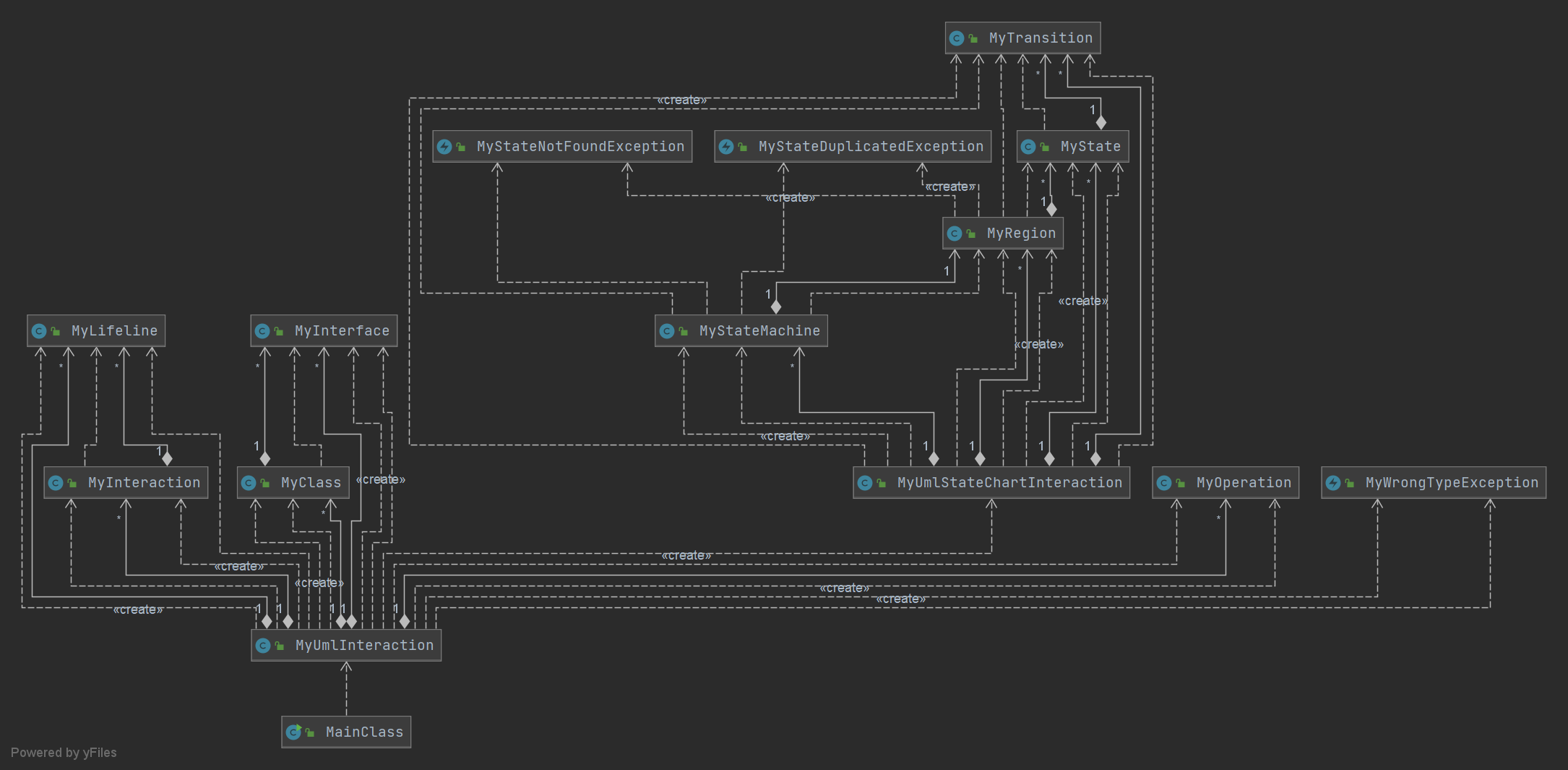Select the MyInteraction class node
Viewport: 1568px width, 770px height.
tap(126, 483)
